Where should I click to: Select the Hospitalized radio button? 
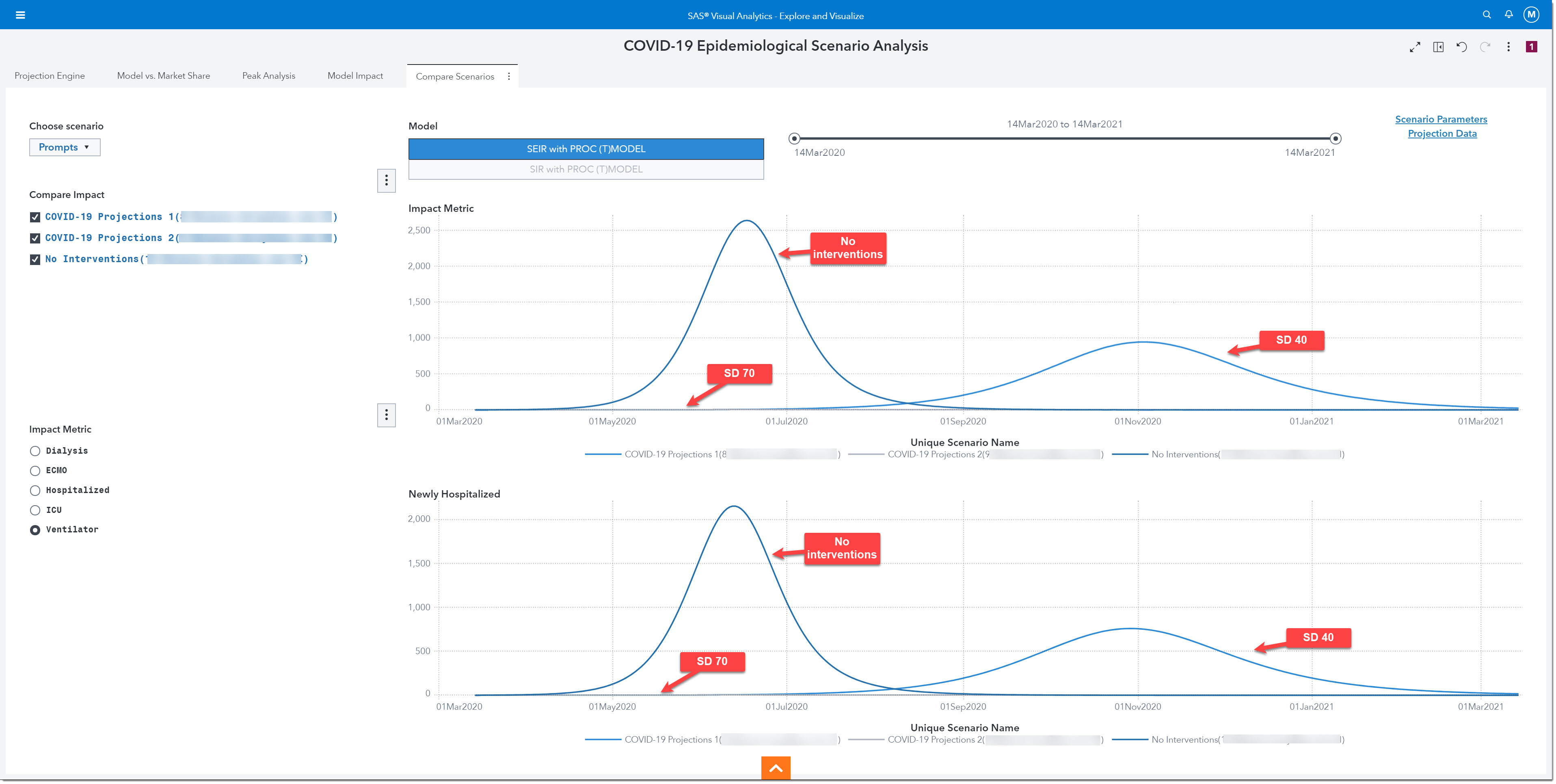click(x=35, y=491)
